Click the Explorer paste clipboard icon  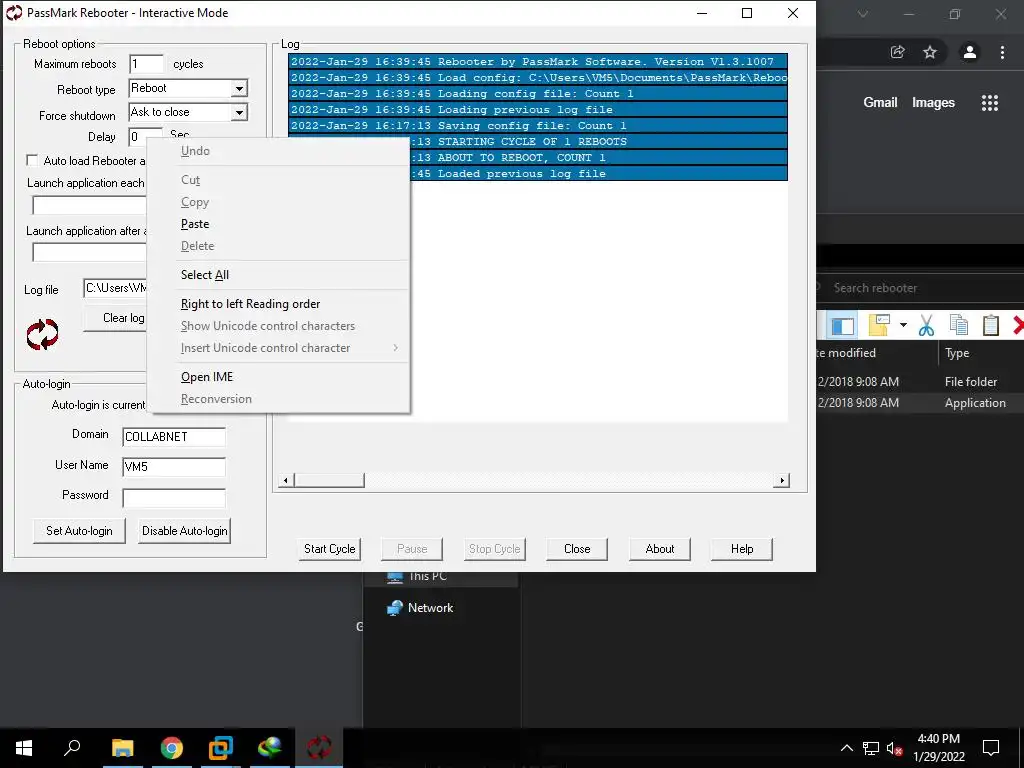coord(991,325)
